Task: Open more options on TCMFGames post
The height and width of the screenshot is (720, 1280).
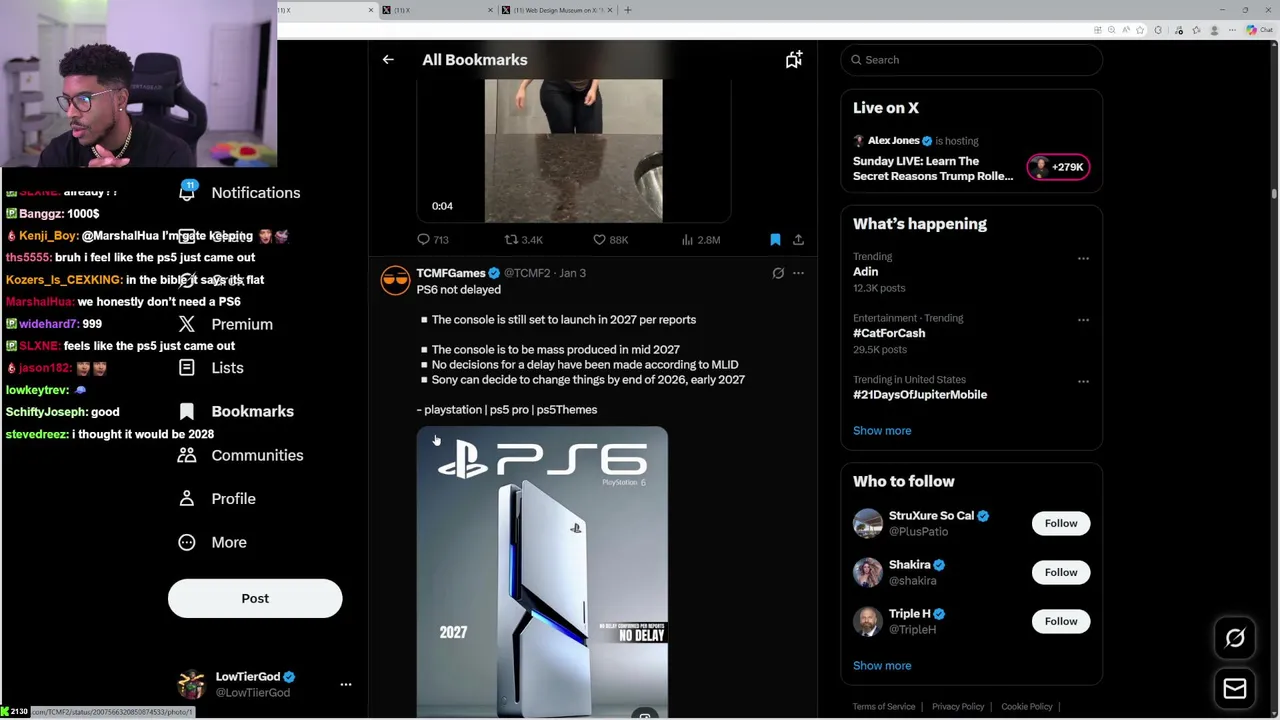Action: (798, 273)
